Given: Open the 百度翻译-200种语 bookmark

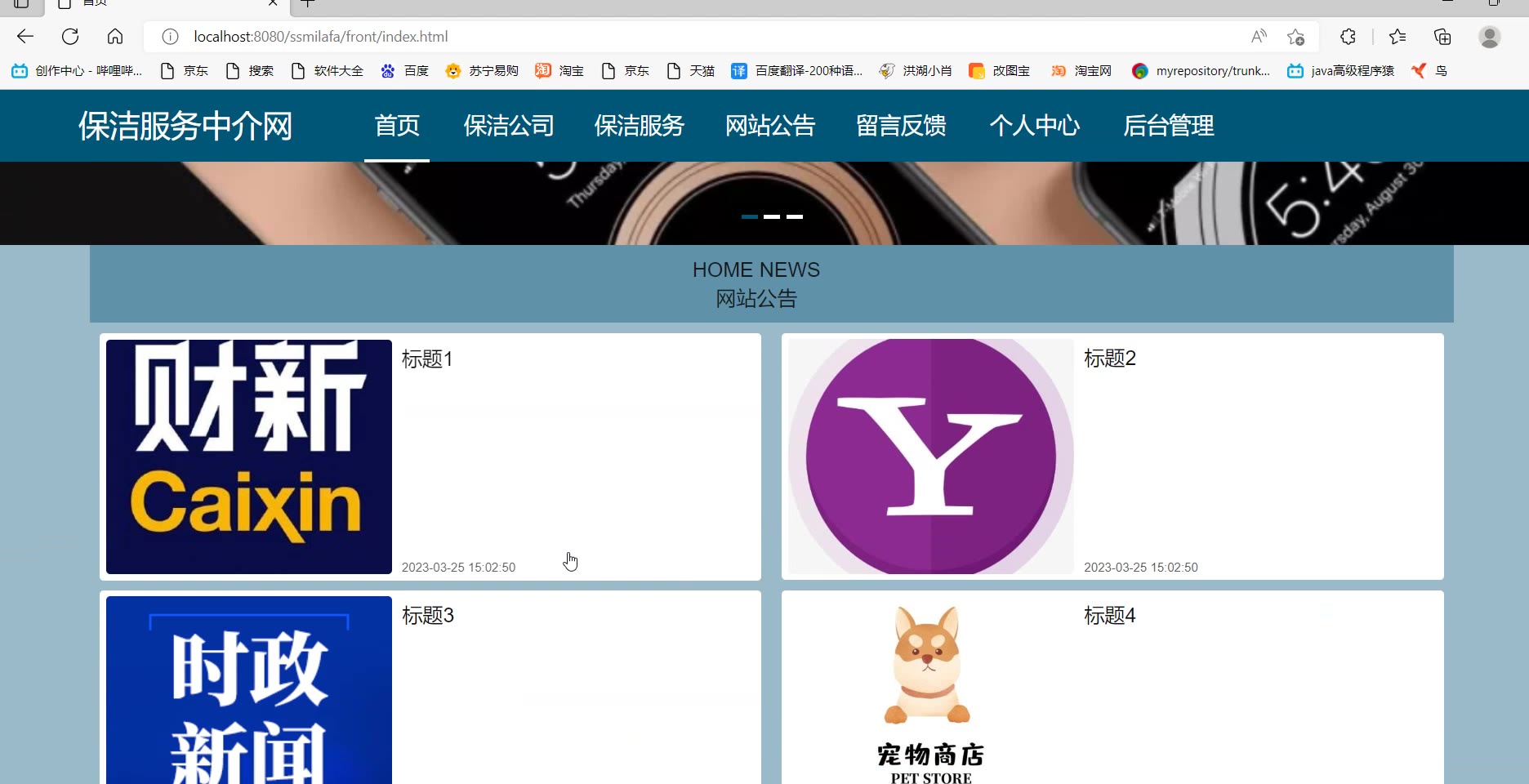Looking at the screenshot, I should point(797,71).
